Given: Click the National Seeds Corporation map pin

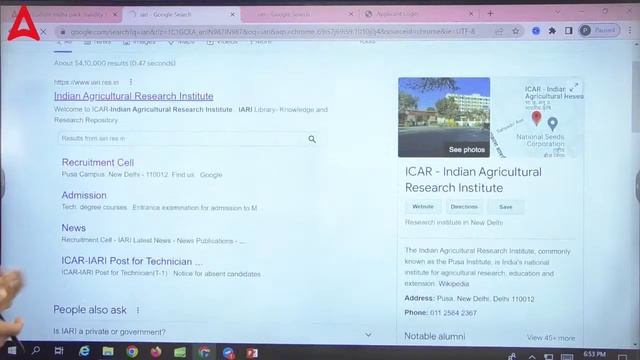Looking at the screenshot, I should tap(553, 124).
